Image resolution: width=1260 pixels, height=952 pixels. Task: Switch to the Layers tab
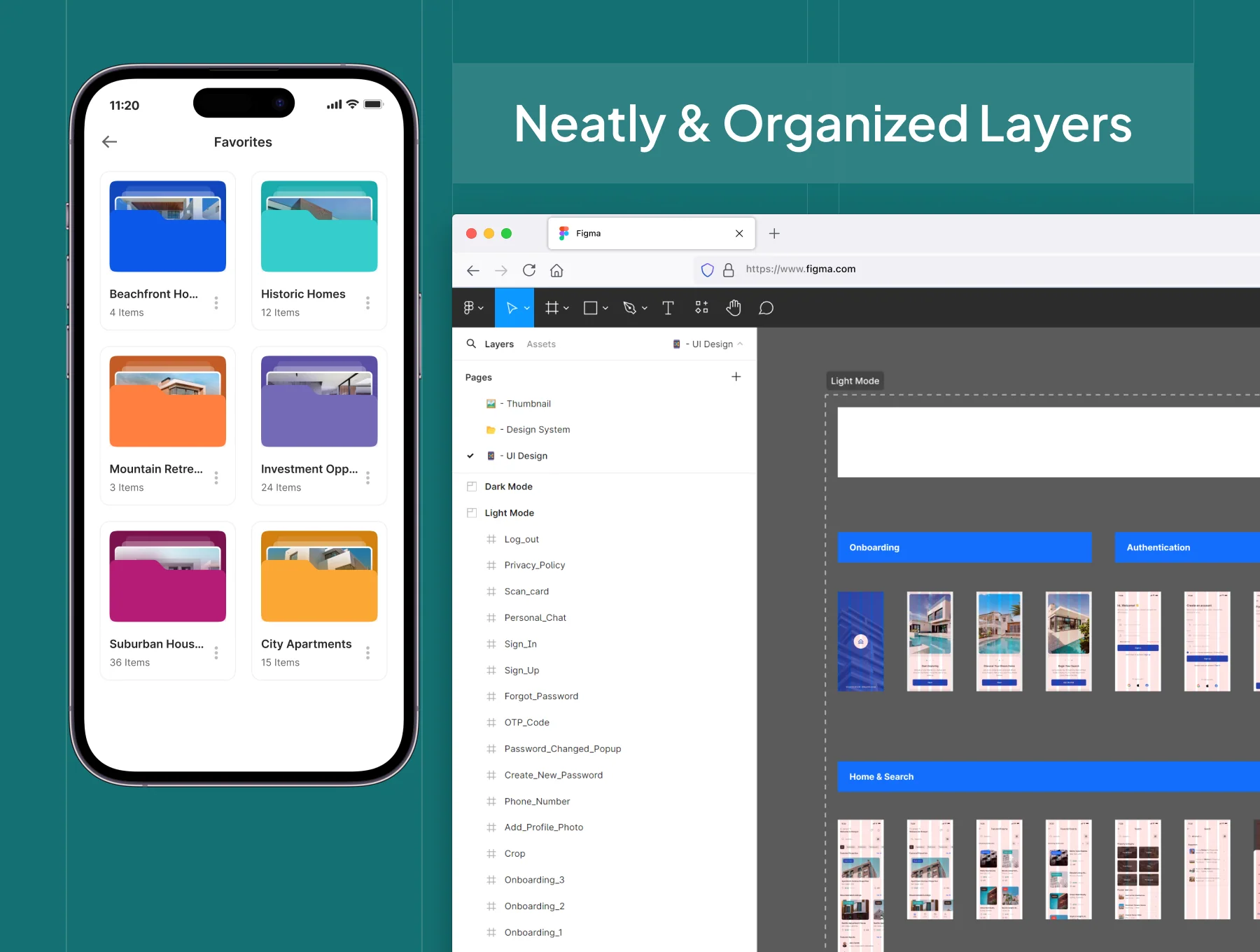pyautogui.click(x=499, y=344)
